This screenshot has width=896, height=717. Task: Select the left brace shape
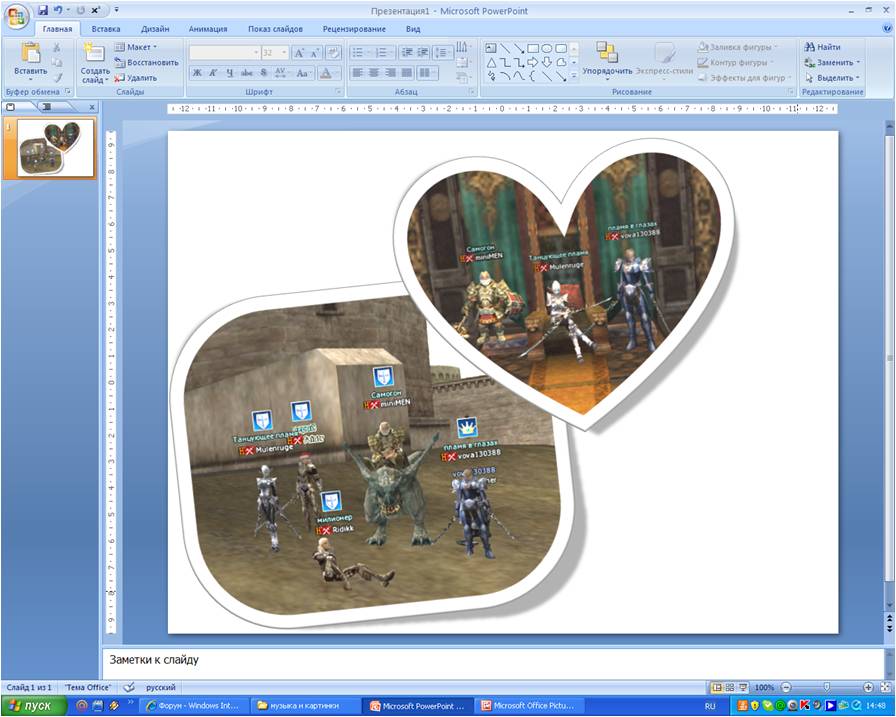click(533, 76)
